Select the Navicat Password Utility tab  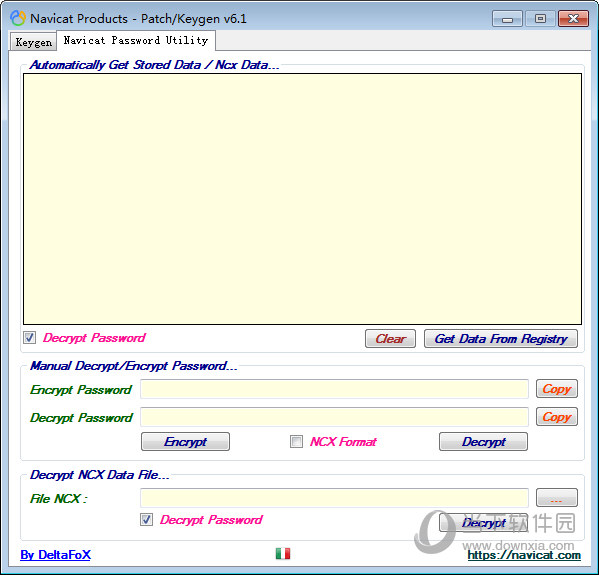pos(136,40)
